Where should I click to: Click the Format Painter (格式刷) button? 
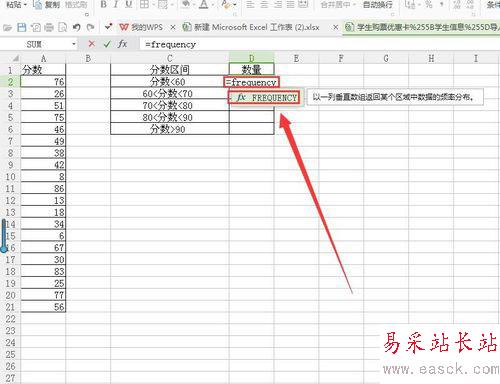click(76, 5)
